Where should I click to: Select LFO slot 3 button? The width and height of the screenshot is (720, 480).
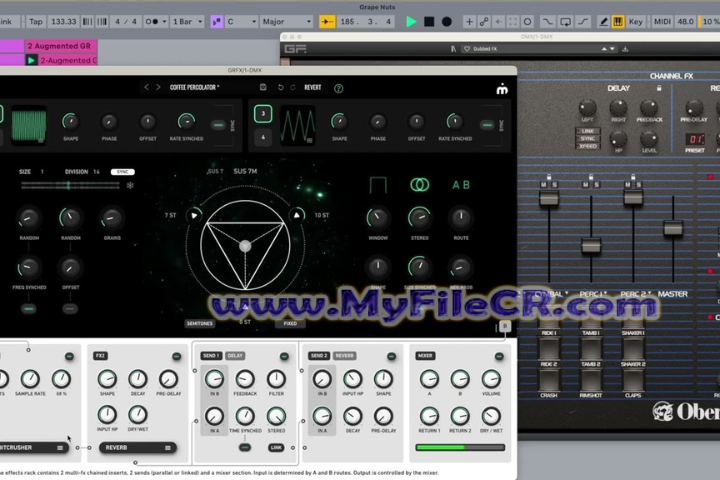[263, 114]
